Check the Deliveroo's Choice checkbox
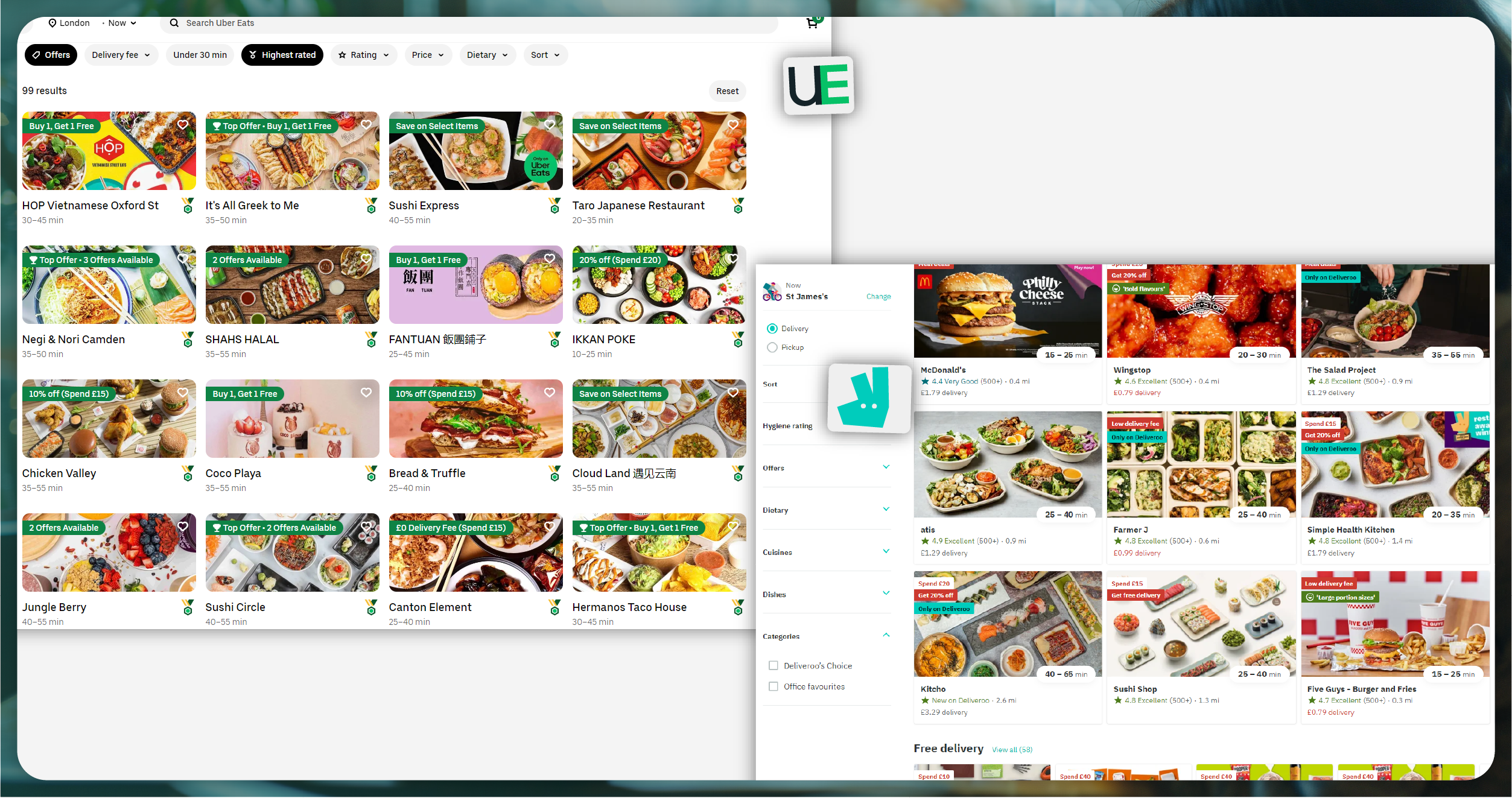Screen dimensions: 1512x798 tap(773, 666)
